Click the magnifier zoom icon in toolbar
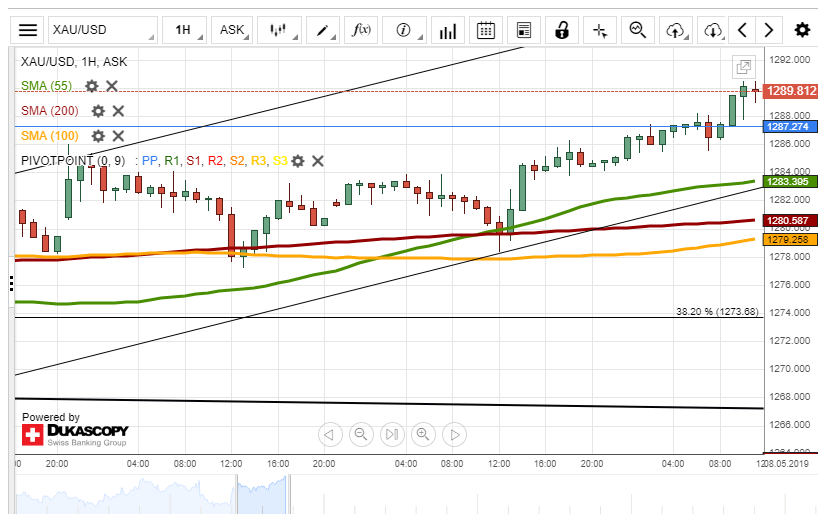 pos(637,30)
